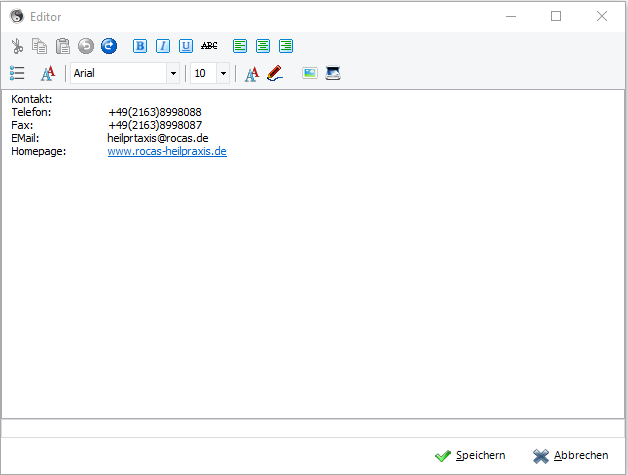This screenshot has width=628, height=475.
Task: Click the Homepage: label
Action: tap(38, 151)
